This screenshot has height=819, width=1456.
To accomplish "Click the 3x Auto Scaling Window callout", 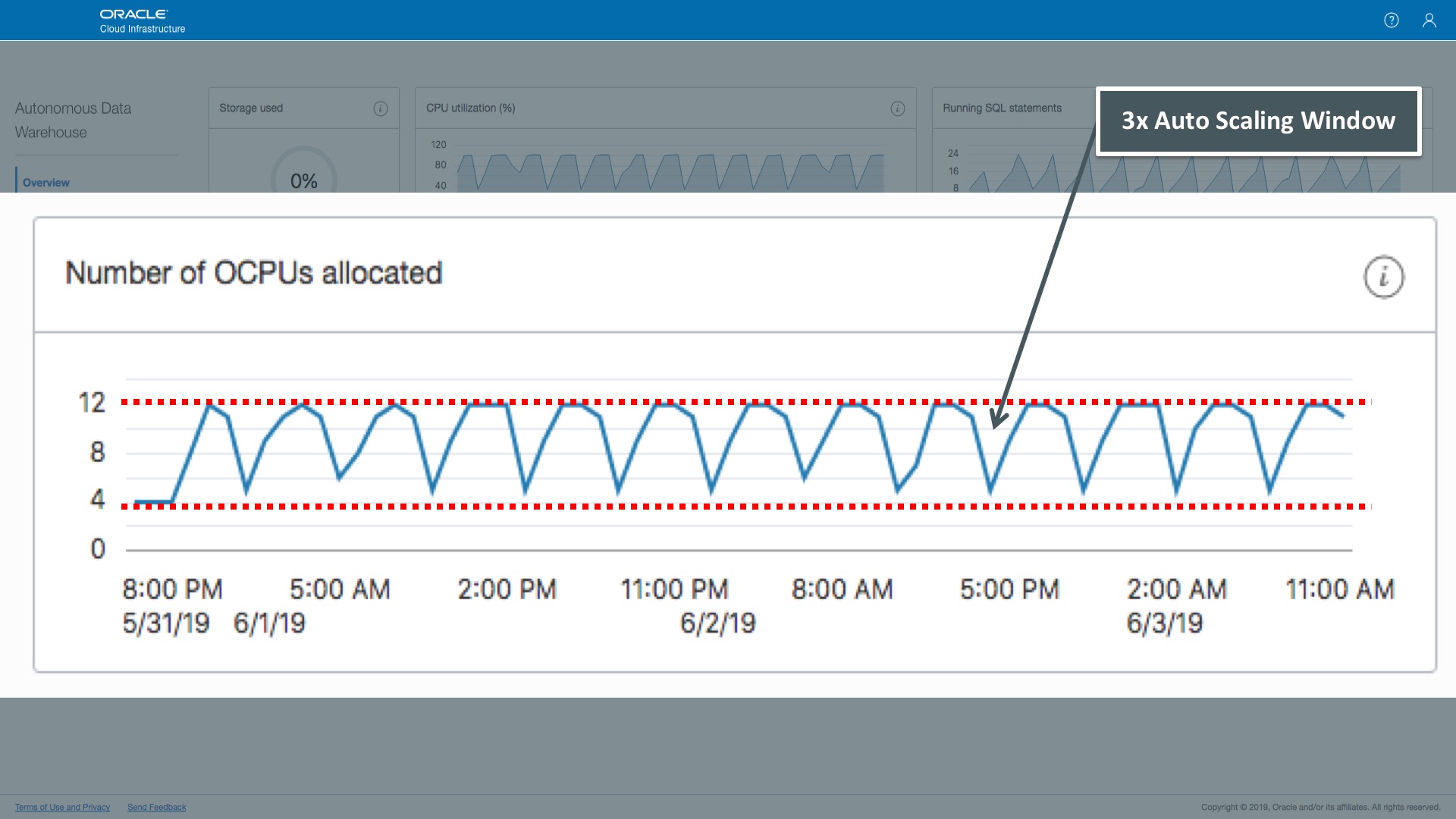I will pos(1258,121).
